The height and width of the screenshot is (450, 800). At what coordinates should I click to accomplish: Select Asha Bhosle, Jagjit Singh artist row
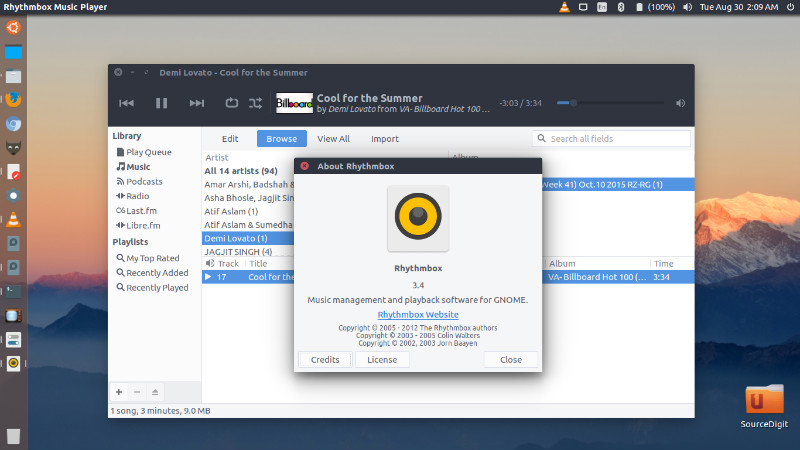click(248, 198)
